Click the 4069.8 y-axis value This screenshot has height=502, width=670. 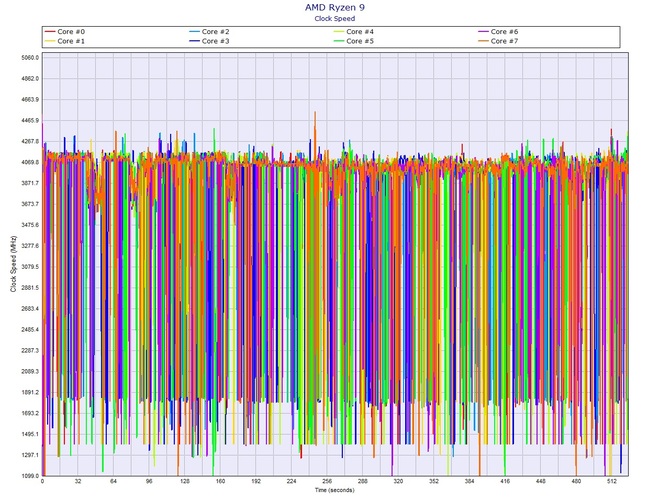click(x=30, y=162)
